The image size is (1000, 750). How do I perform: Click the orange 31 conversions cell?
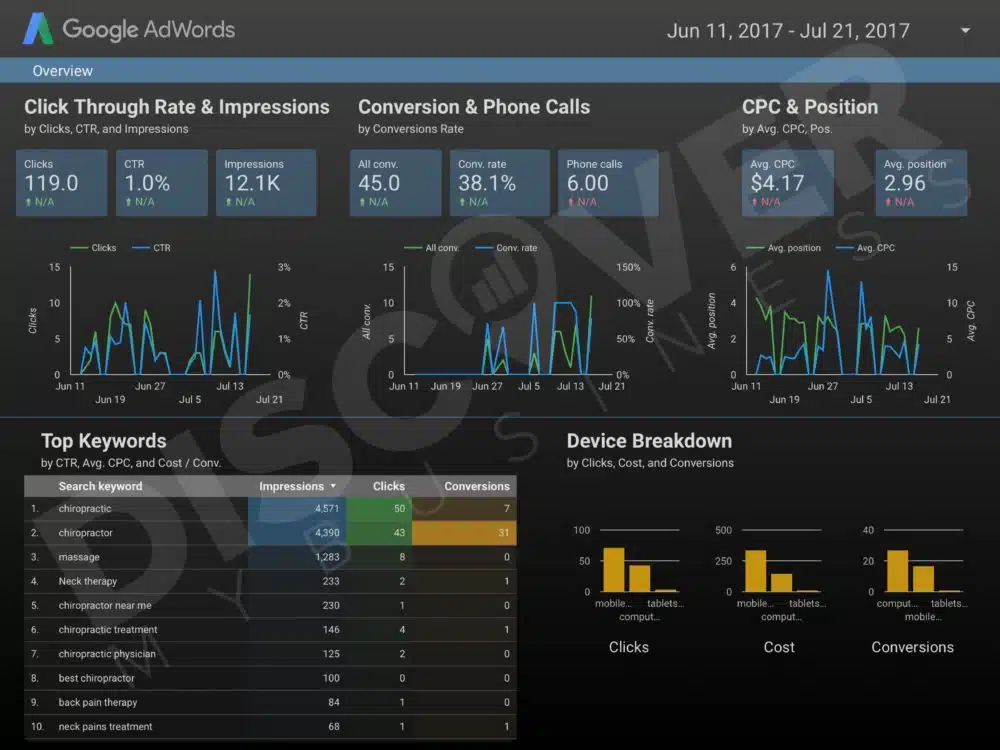pyautogui.click(x=464, y=533)
